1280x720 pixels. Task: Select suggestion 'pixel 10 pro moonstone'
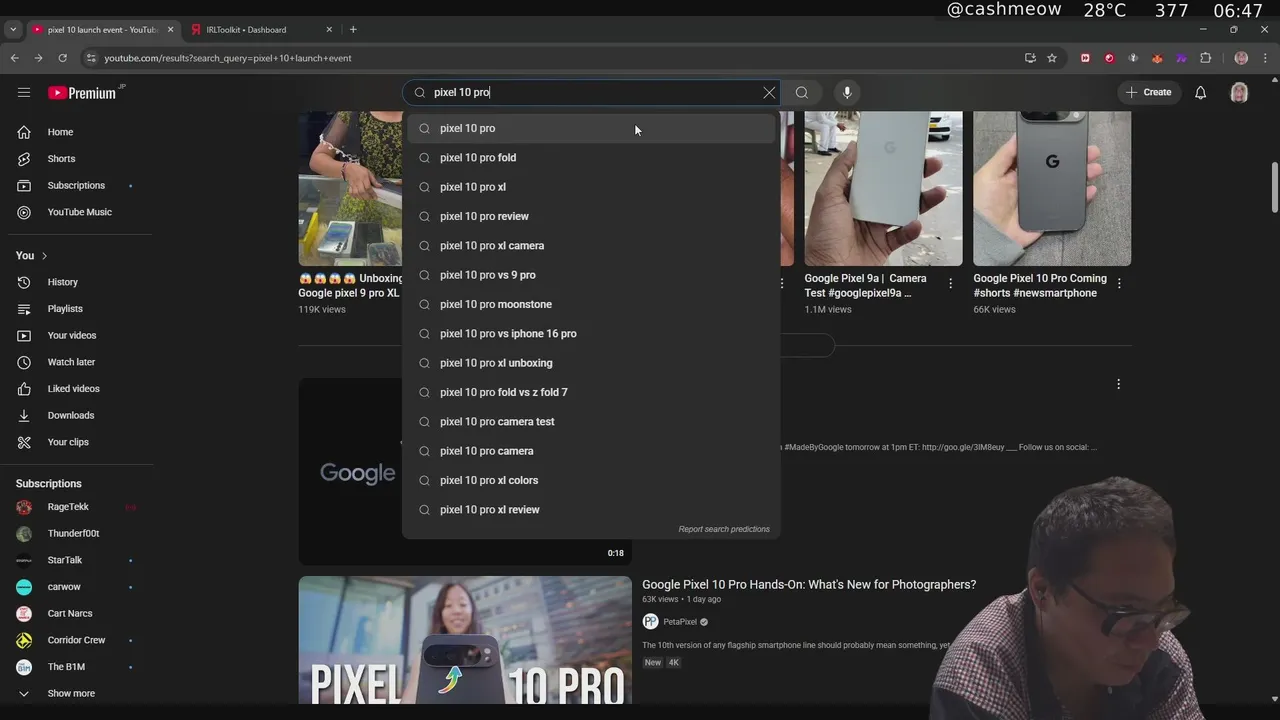coord(591,304)
